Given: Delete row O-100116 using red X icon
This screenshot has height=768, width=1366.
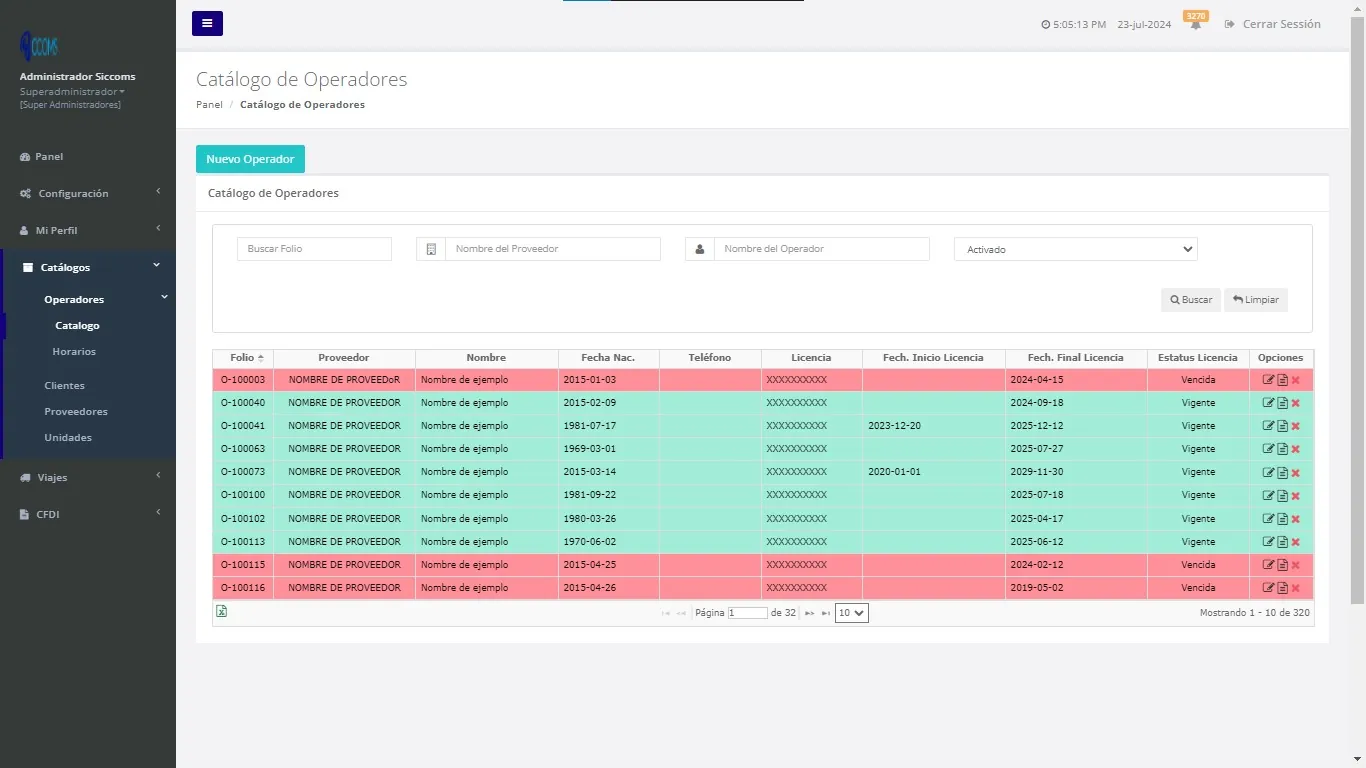Looking at the screenshot, I should click(x=1296, y=587).
